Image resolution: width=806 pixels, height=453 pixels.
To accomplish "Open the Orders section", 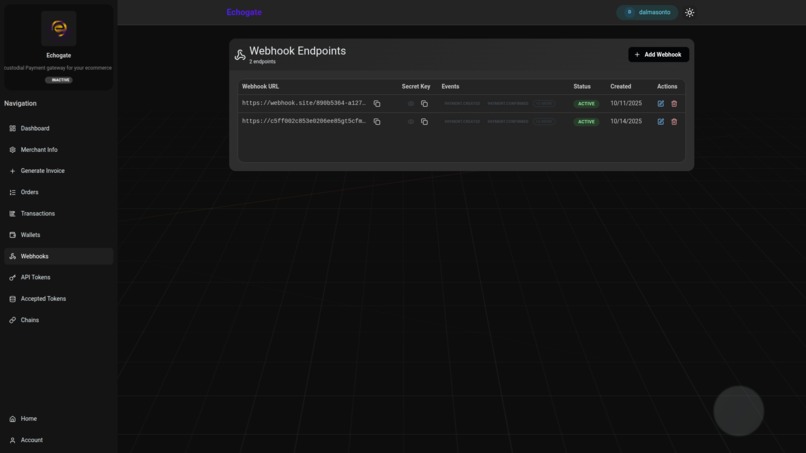I will tap(59, 192).
